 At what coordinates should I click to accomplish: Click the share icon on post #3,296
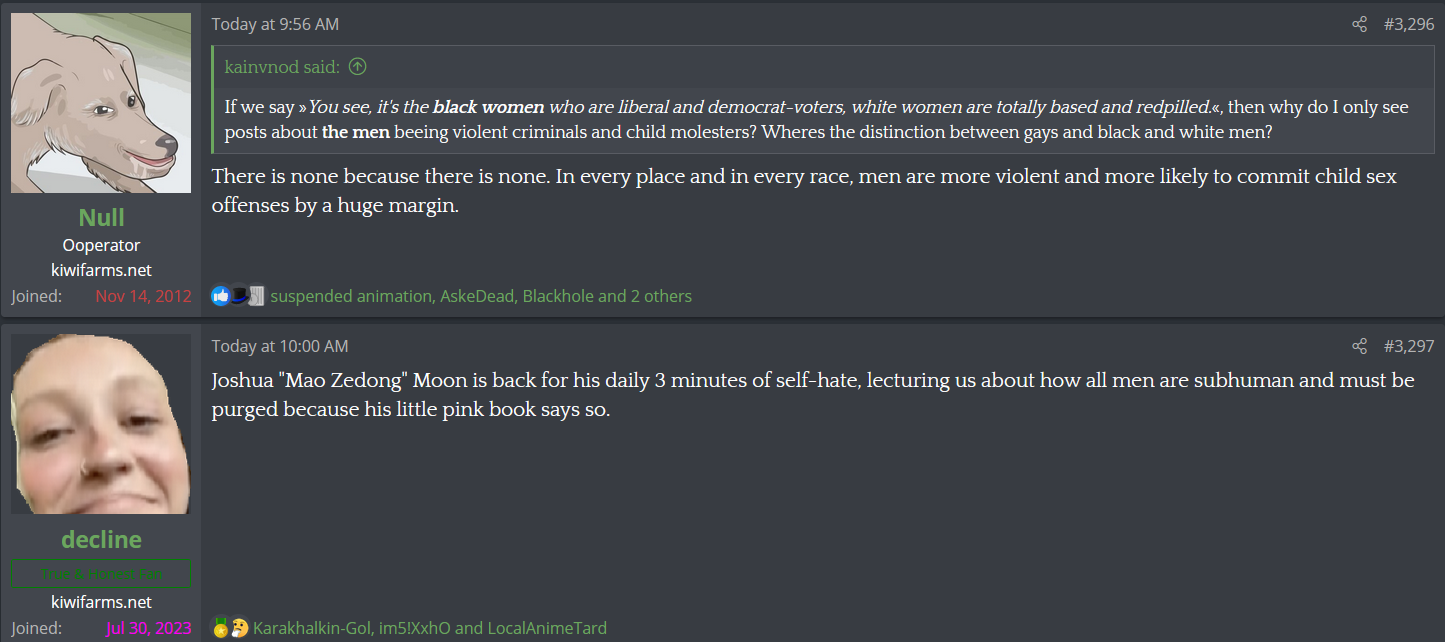tap(1359, 25)
